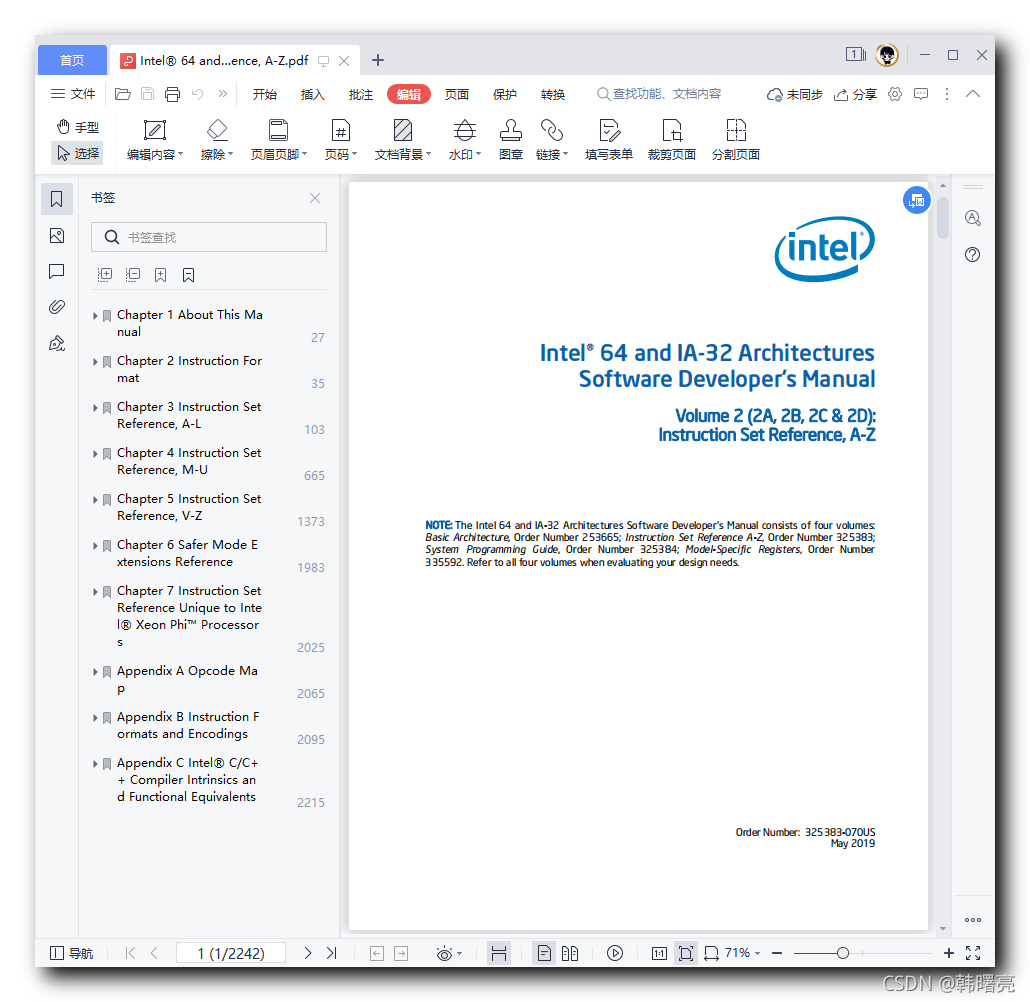Click the print icon

pos(172,94)
